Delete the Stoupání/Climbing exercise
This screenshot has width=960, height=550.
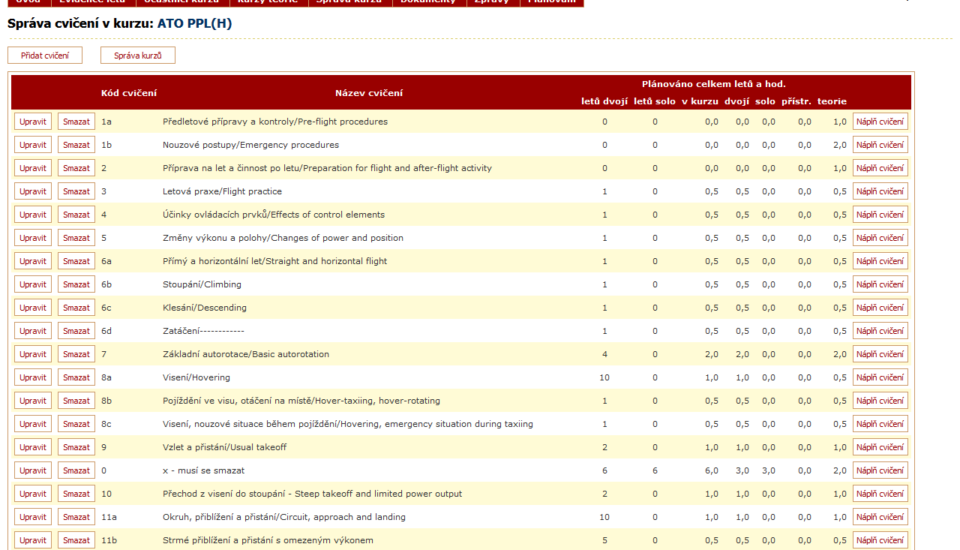pos(76,284)
